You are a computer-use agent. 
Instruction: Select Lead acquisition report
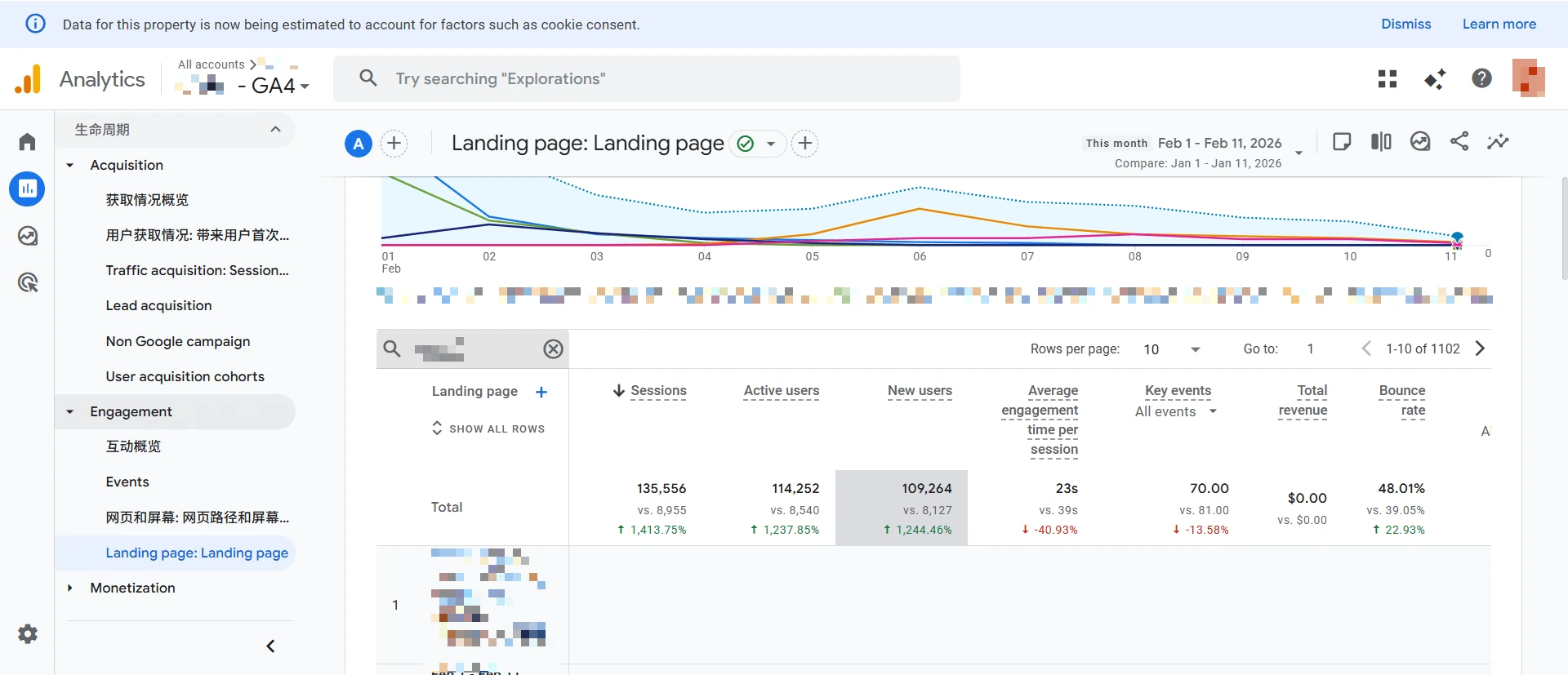pyautogui.click(x=158, y=305)
